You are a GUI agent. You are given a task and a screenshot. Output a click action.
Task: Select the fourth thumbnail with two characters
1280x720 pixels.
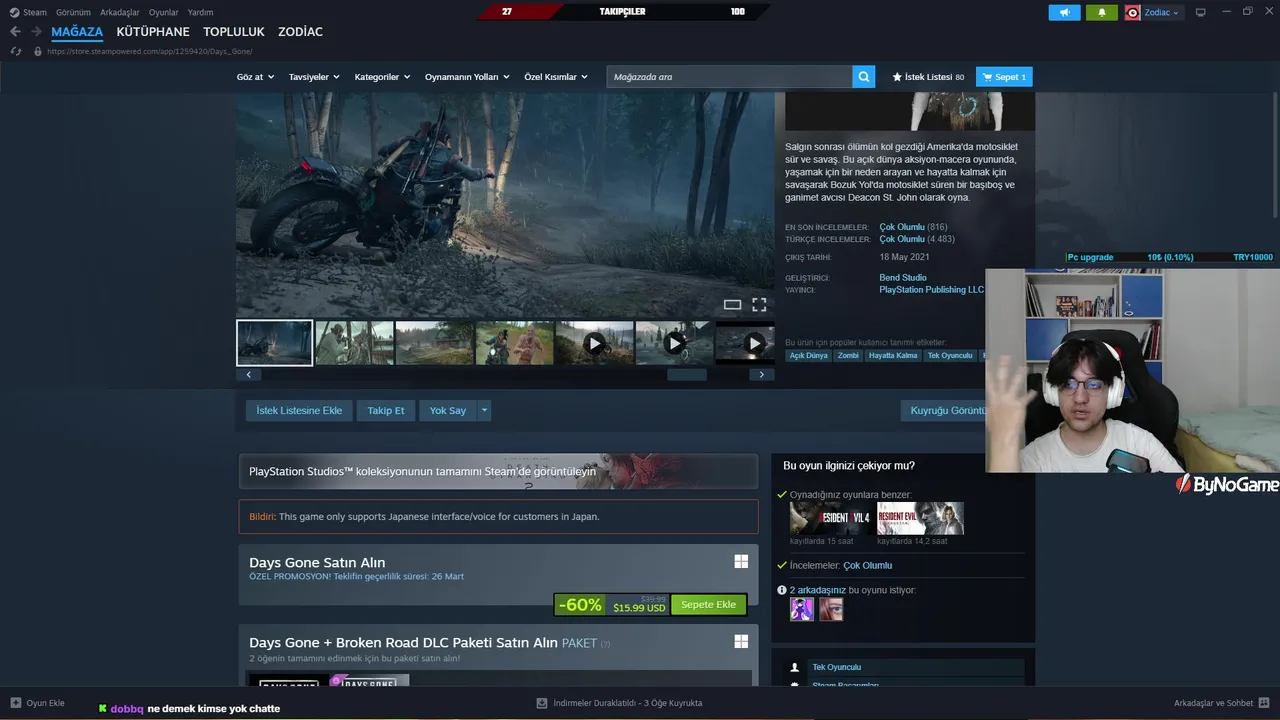(514, 343)
